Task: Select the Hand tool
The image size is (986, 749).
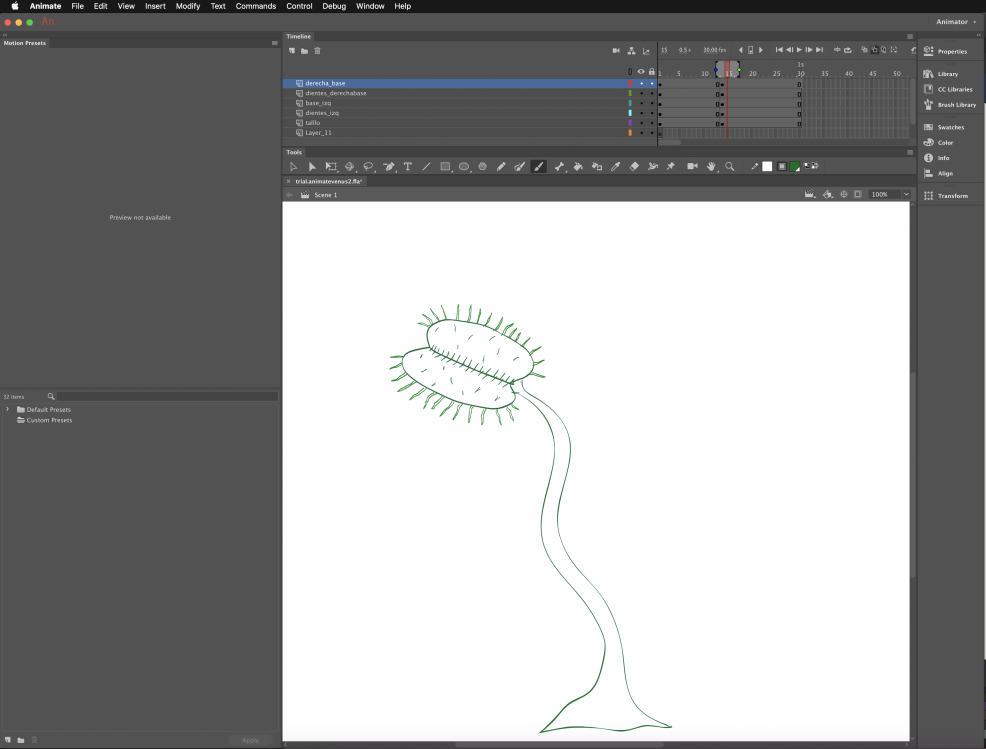Action: (x=711, y=166)
